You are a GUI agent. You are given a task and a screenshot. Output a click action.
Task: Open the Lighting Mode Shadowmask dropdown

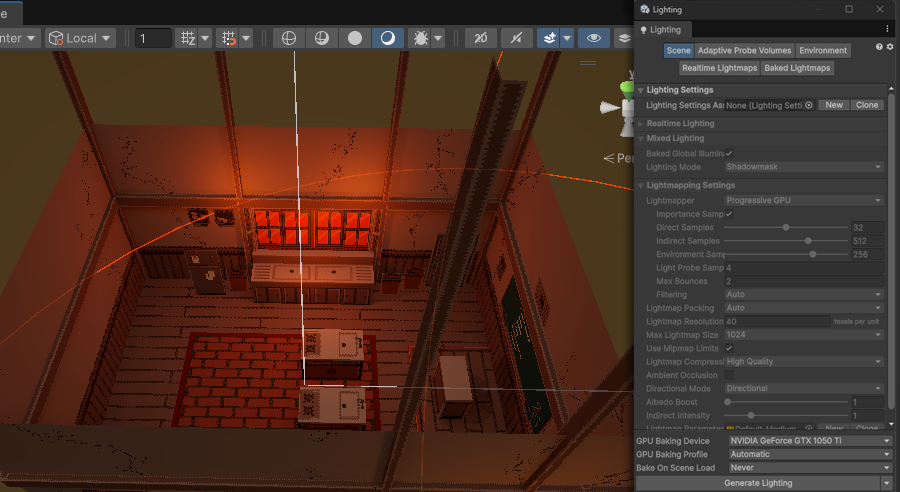click(x=804, y=167)
